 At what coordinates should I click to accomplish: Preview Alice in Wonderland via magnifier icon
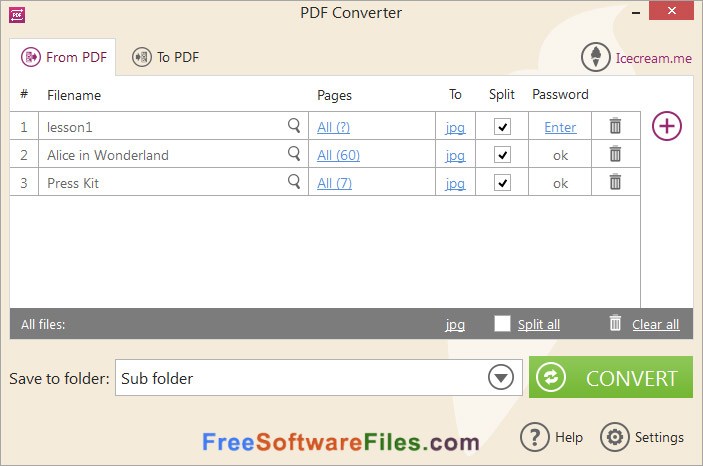click(x=294, y=153)
